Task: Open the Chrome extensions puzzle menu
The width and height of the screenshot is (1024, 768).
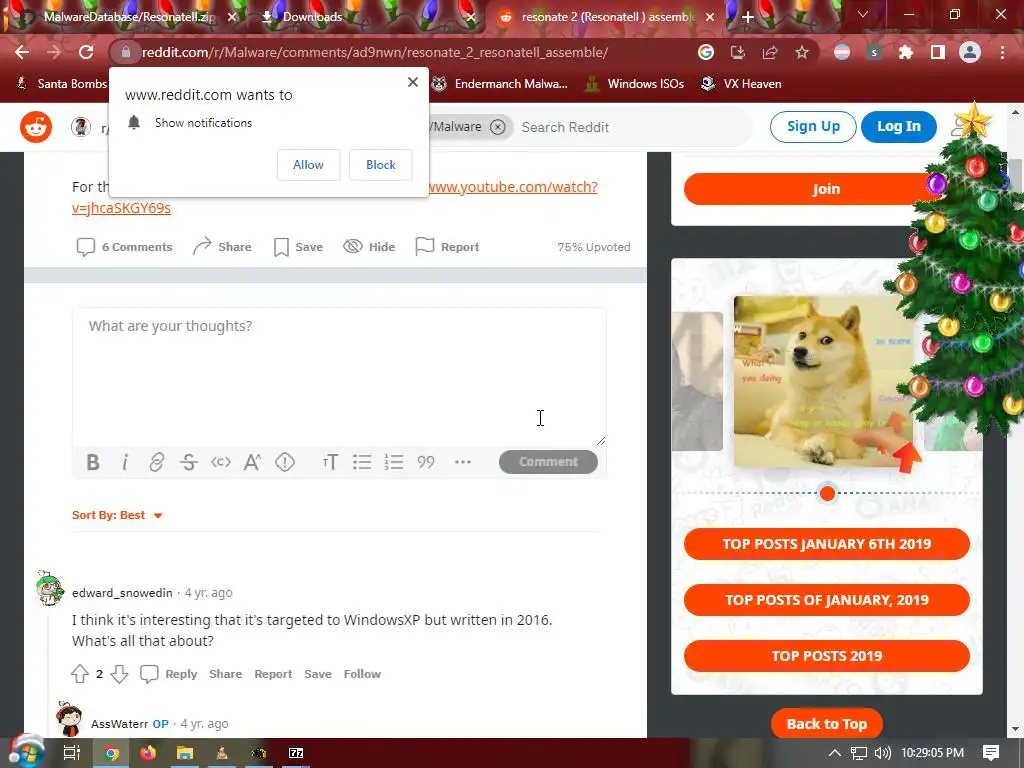Action: pos(906,52)
